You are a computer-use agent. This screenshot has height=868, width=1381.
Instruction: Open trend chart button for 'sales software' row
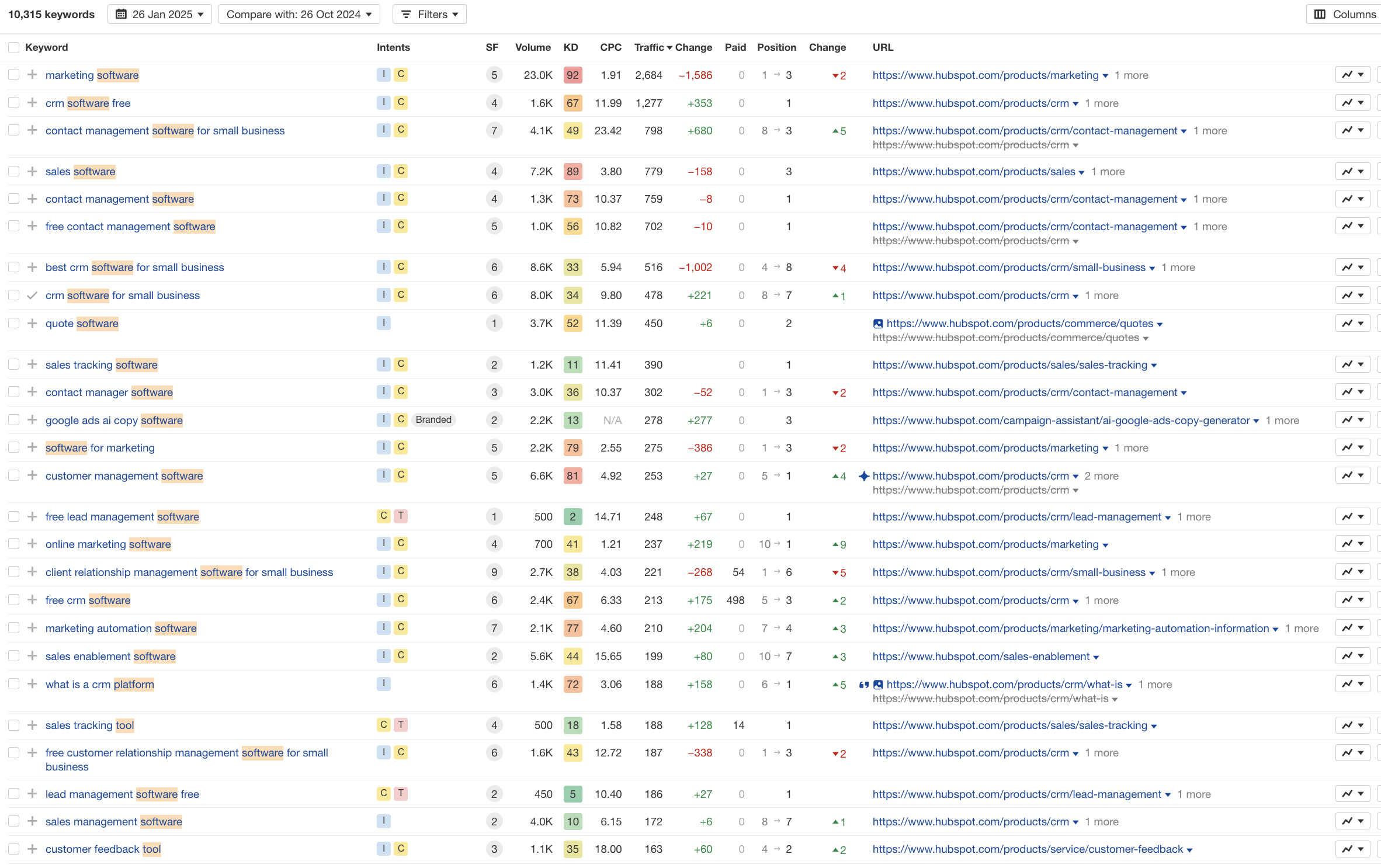coord(1352,171)
